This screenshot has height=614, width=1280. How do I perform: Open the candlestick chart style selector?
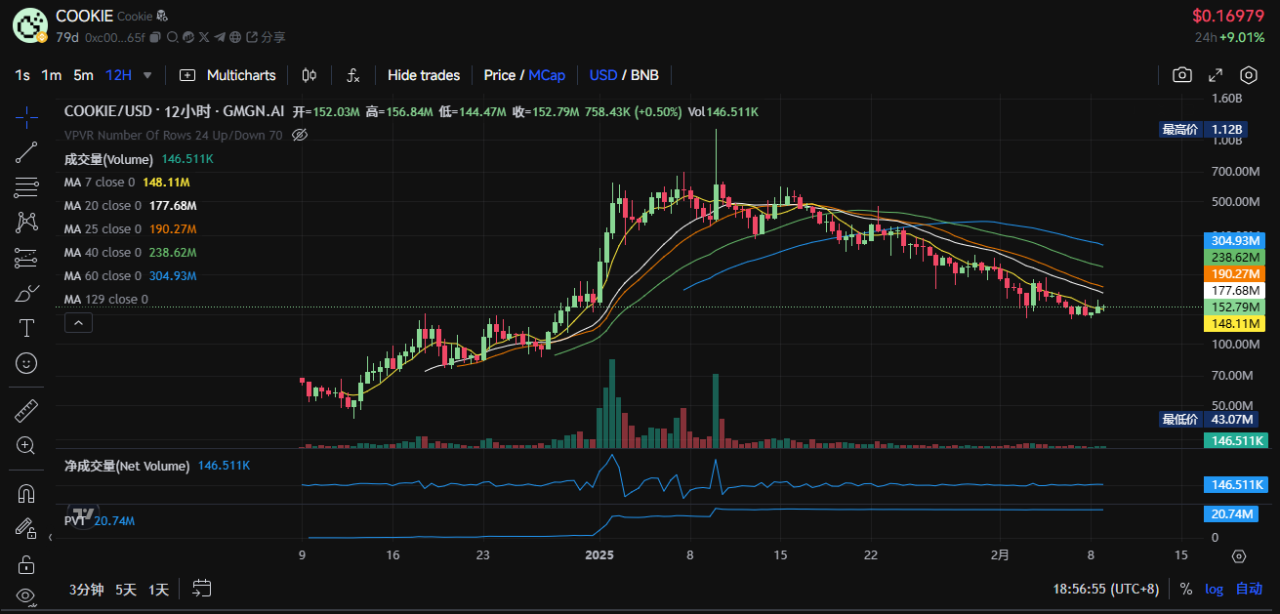(309, 75)
